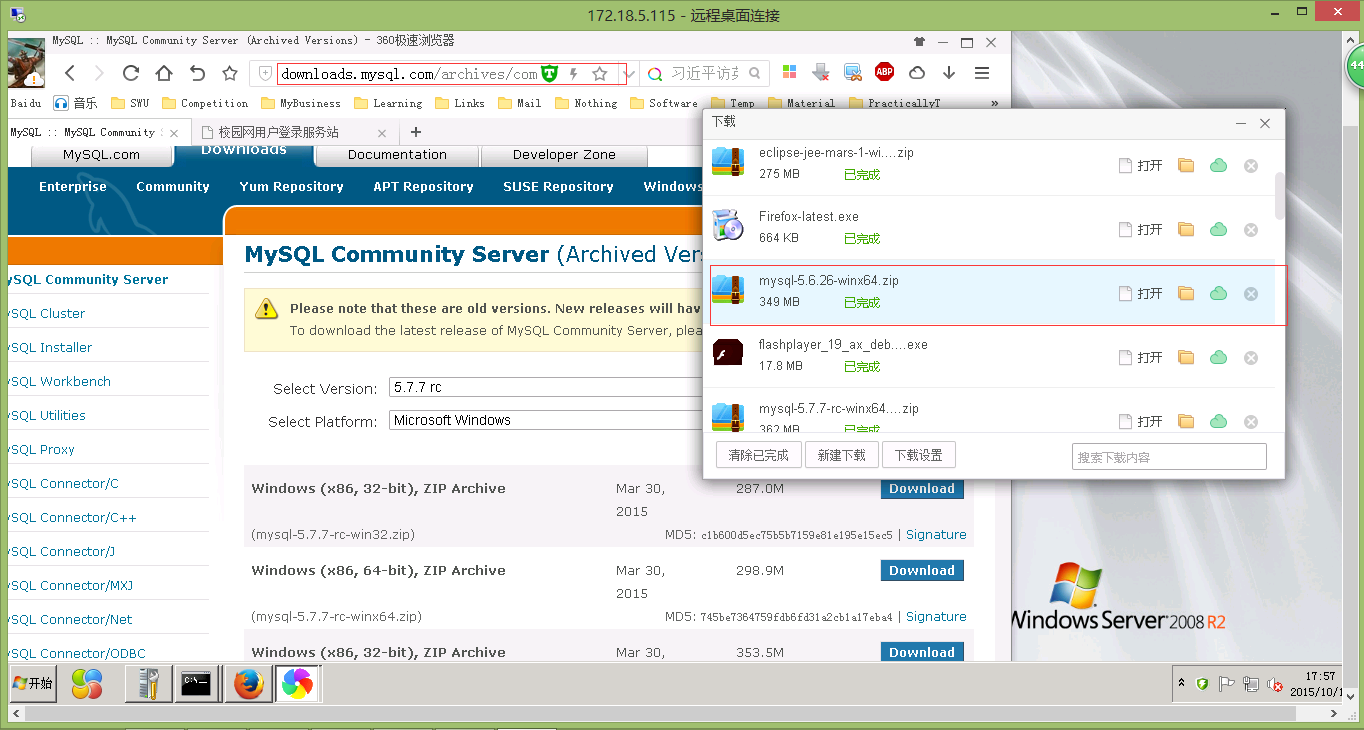Screen dimensions: 1364x730
Task: Show hidden system tray icons arrow
Action: 1181,683
